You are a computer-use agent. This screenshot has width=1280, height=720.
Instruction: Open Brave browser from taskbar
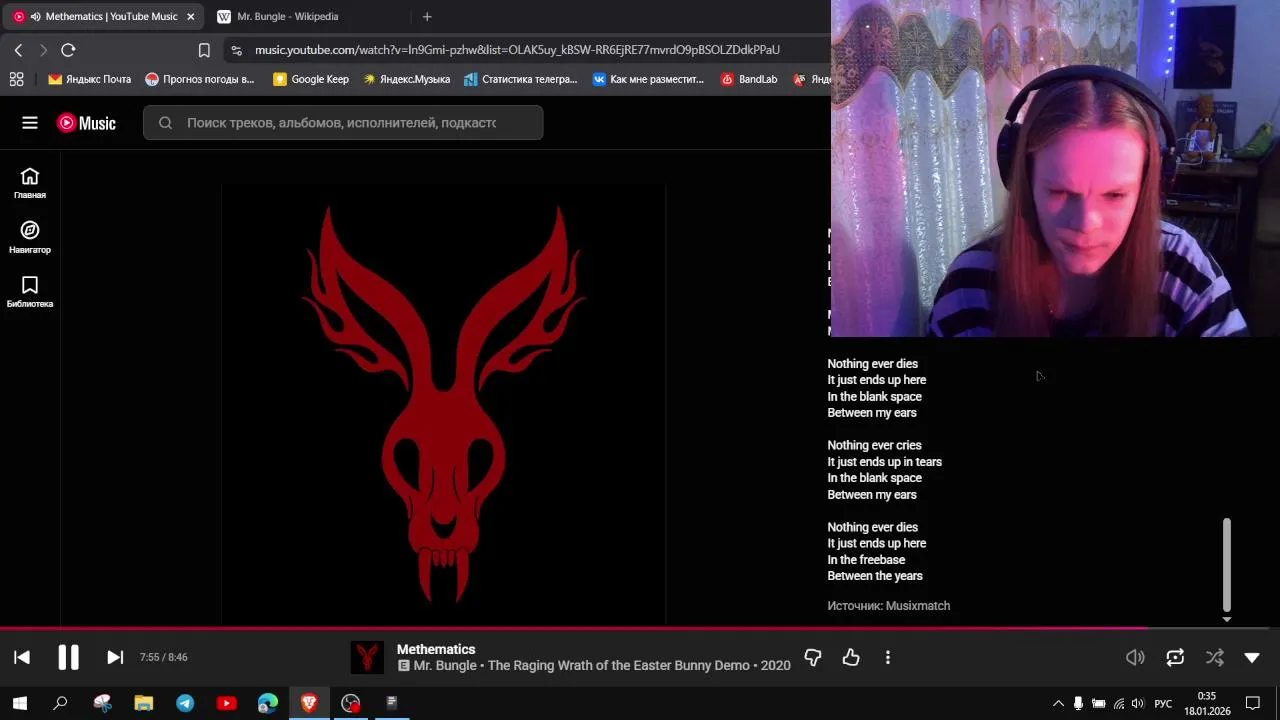pos(309,703)
